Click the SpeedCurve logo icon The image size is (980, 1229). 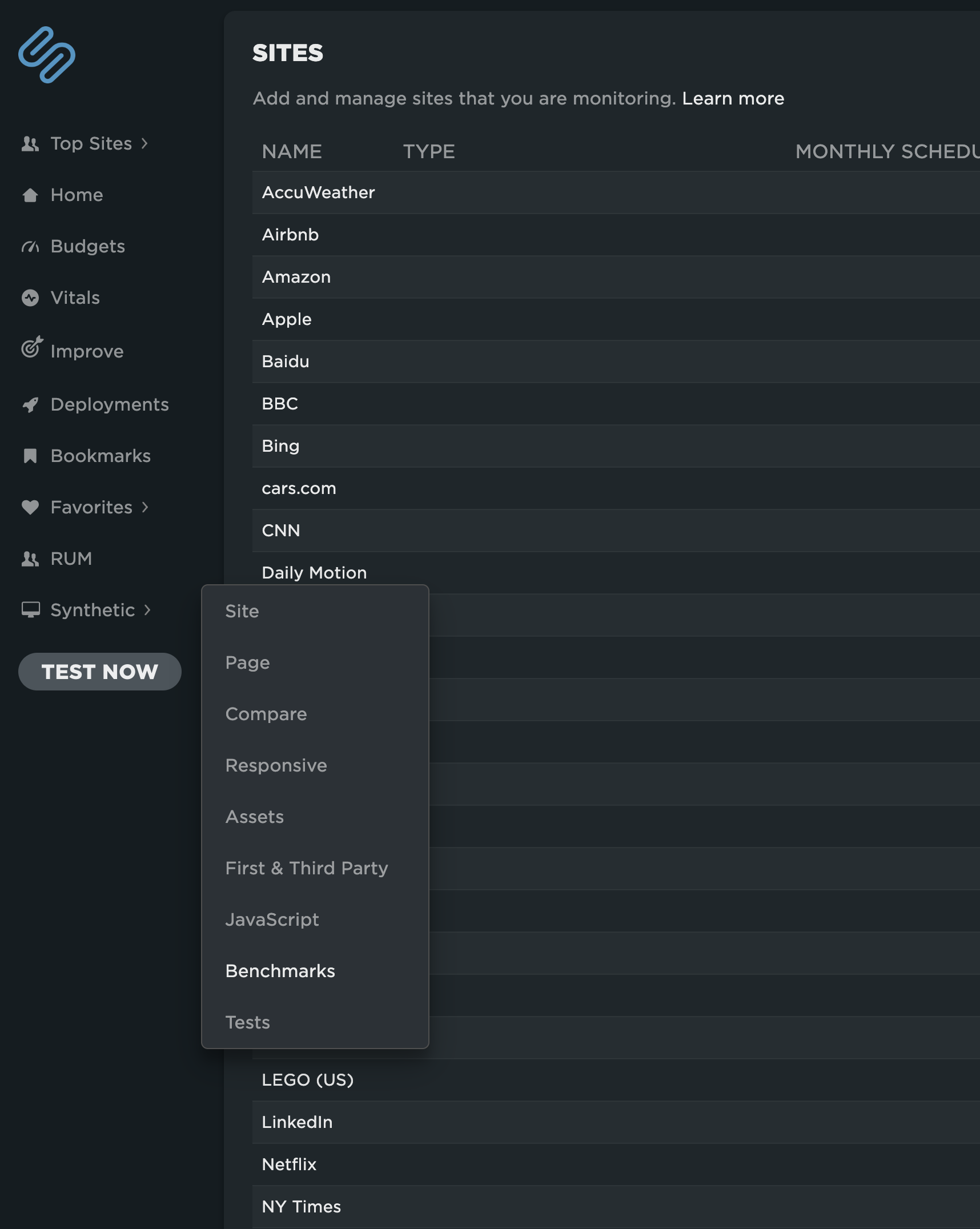tap(47, 55)
